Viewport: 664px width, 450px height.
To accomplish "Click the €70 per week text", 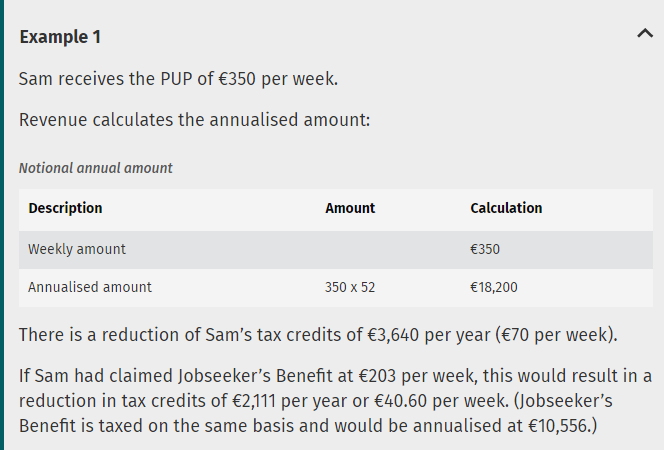I will pos(554,335).
